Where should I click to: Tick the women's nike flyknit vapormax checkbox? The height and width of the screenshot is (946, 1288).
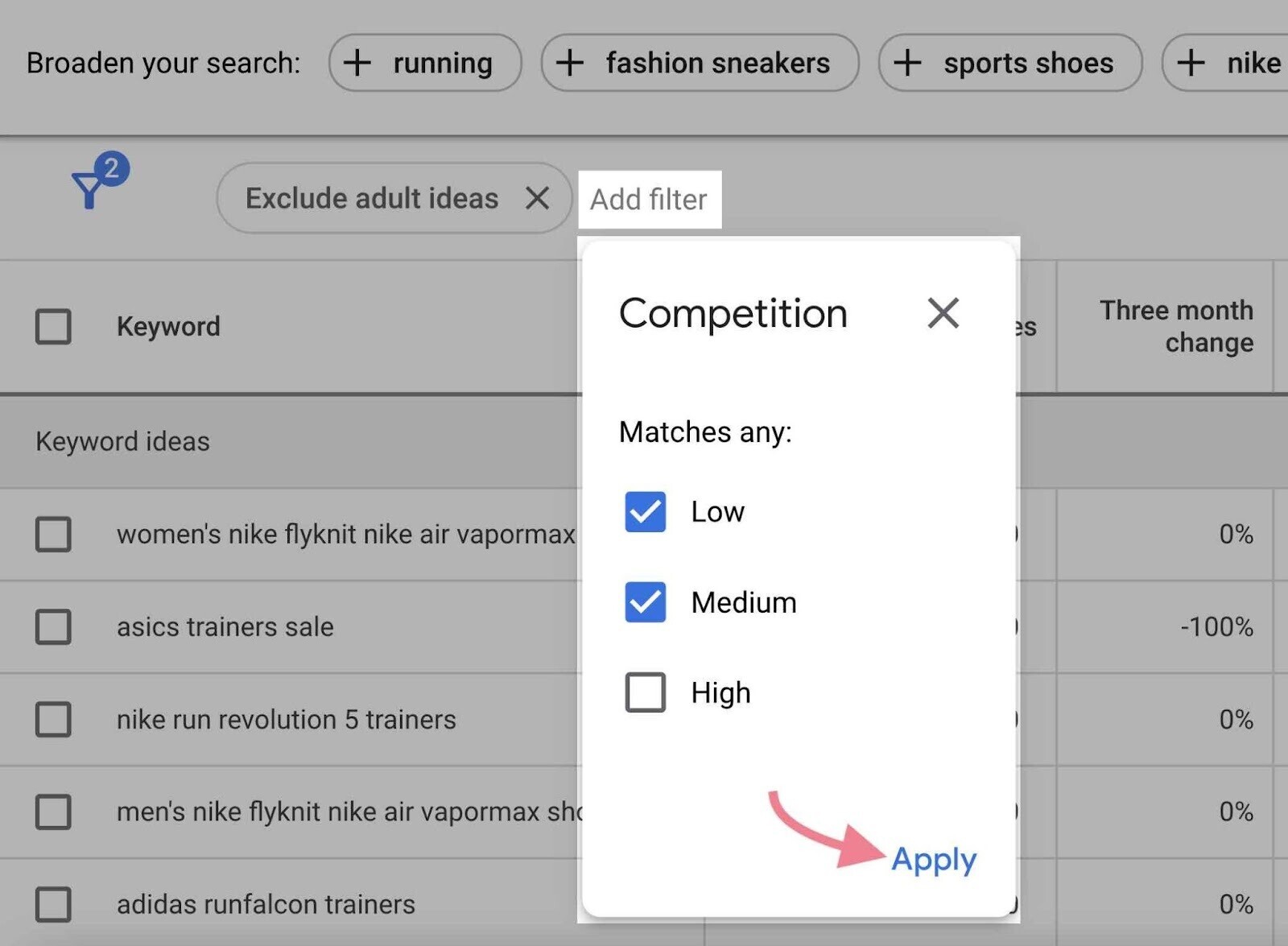[x=53, y=534]
